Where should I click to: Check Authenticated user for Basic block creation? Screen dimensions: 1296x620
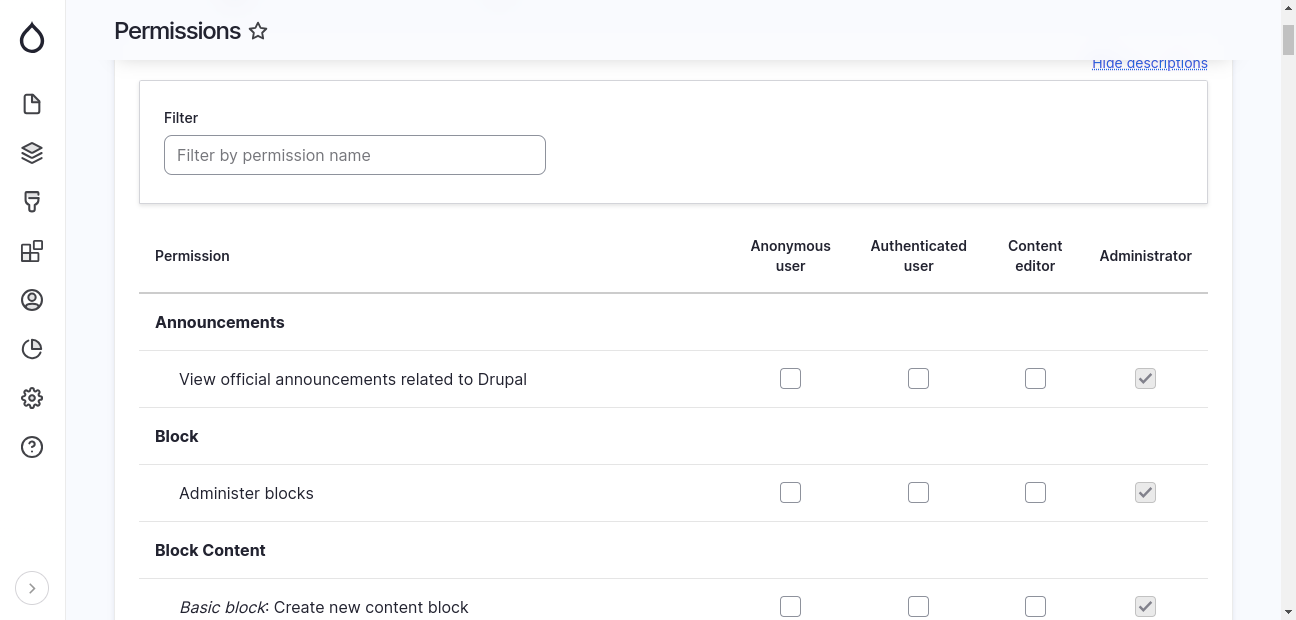[x=918, y=606]
